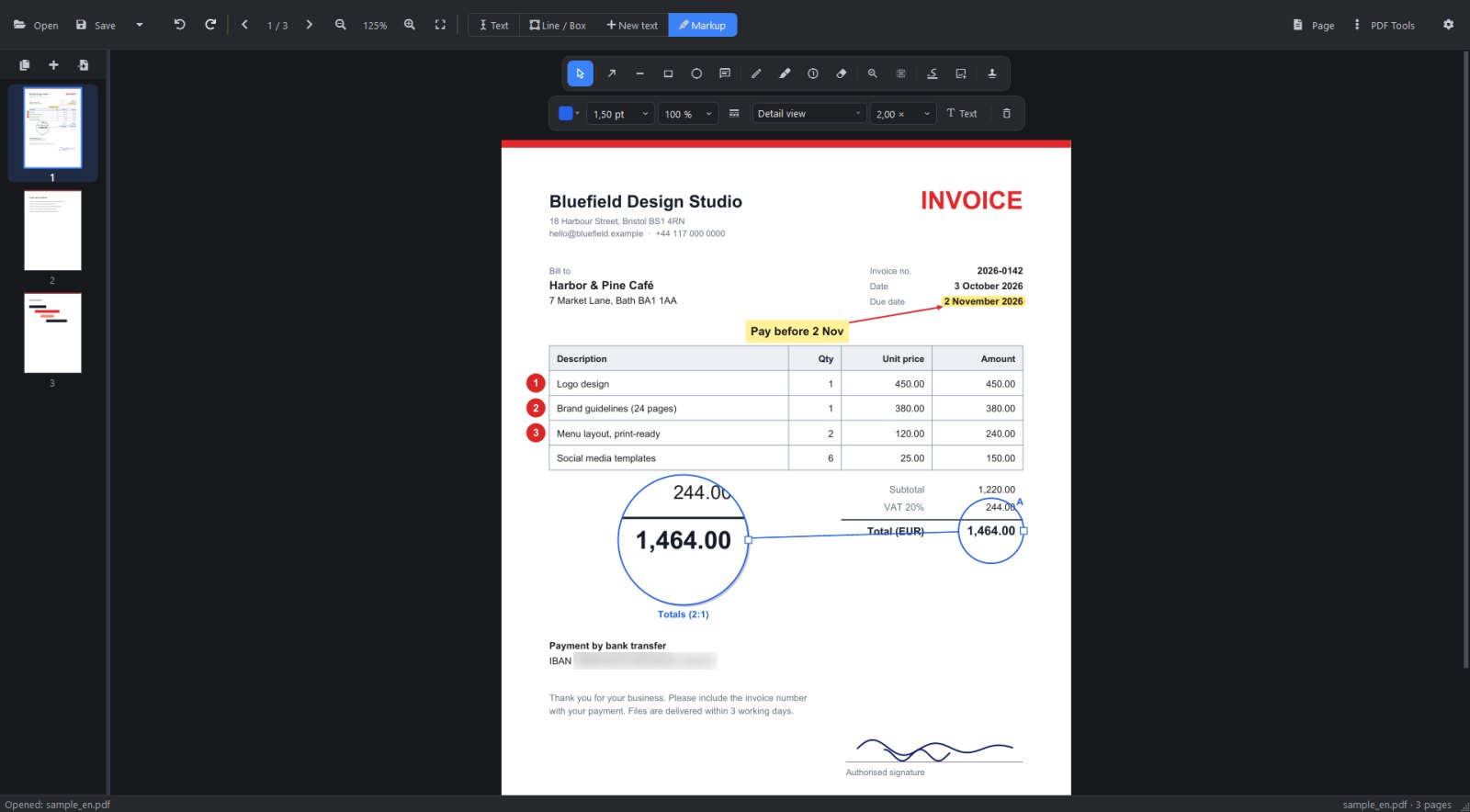
Task: Switch to Line / Box mode
Action: click(x=558, y=25)
